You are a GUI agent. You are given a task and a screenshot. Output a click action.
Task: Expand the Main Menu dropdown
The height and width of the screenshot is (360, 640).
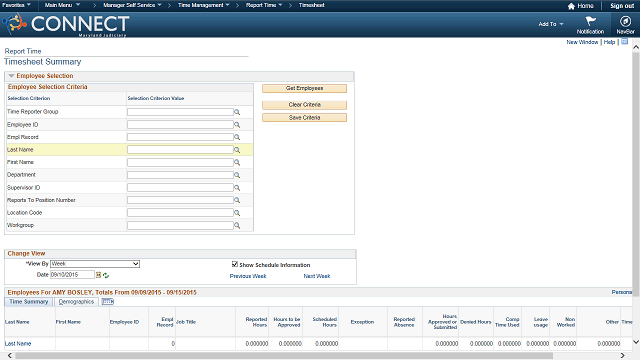coord(62,5)
